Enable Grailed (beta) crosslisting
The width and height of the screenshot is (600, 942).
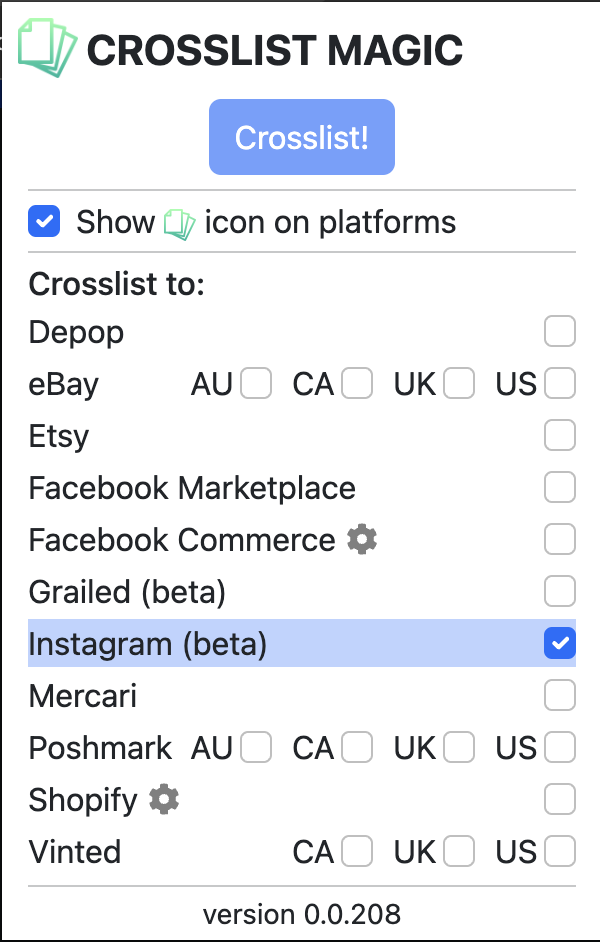click(x=559, y=591)
